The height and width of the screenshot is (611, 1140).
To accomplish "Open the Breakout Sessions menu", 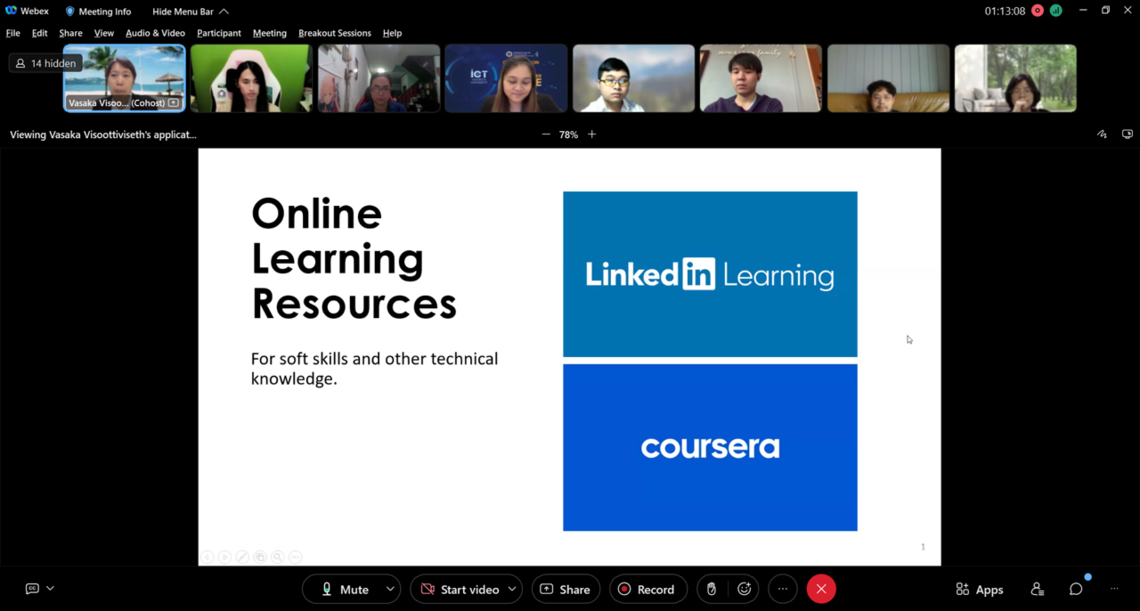I will click(x=334, y=33).
